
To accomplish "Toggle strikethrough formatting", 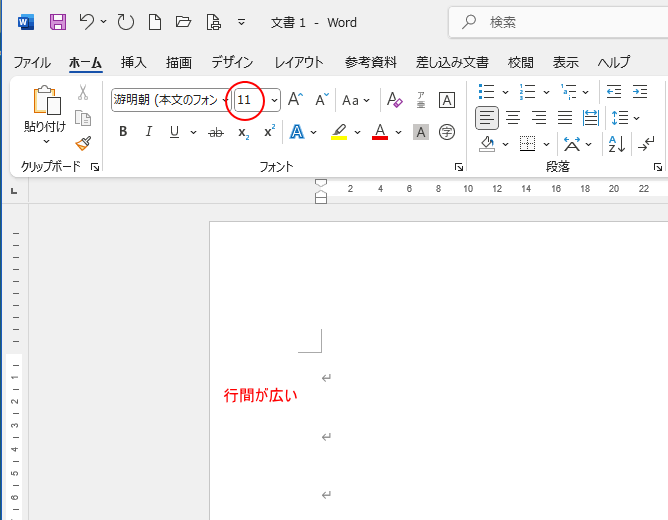I will [216, 132].
